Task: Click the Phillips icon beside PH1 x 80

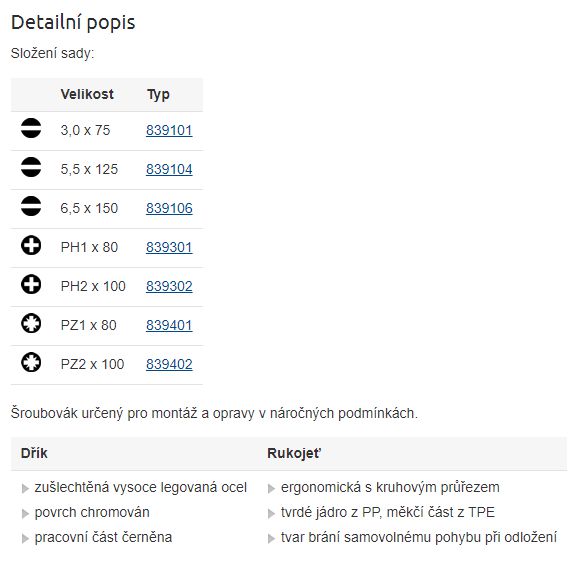Action: tap(31, 245)
